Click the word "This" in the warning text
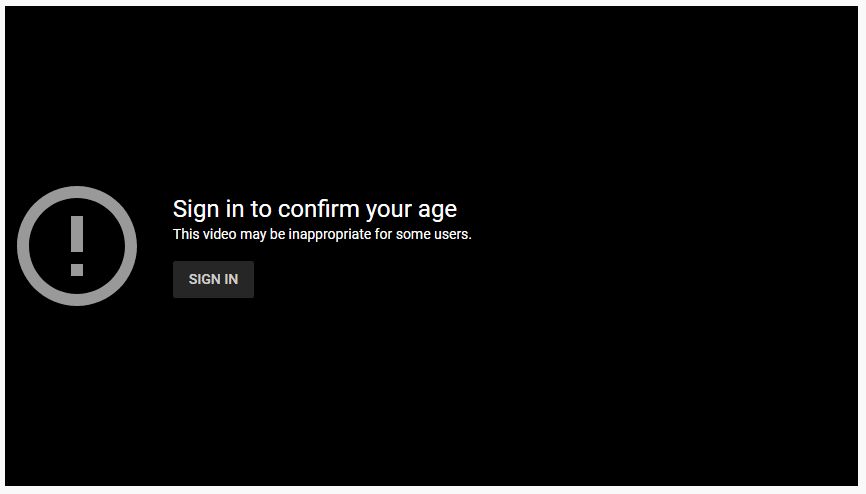866x494 pixels. (x=186, y=235)
